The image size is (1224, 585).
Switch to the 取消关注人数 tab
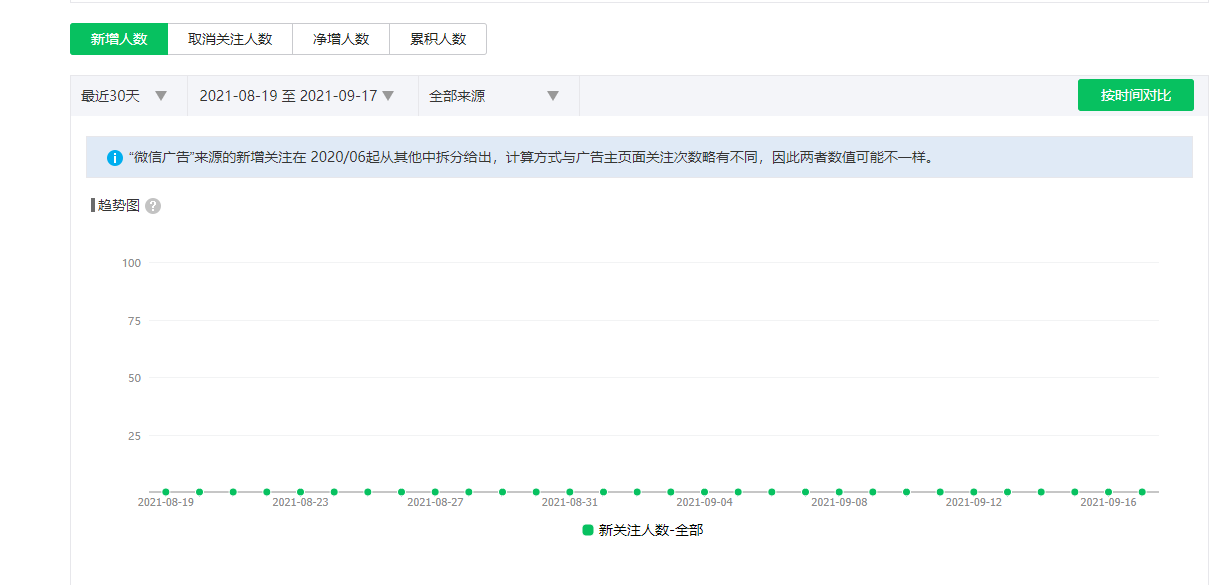tap(230, 39)
